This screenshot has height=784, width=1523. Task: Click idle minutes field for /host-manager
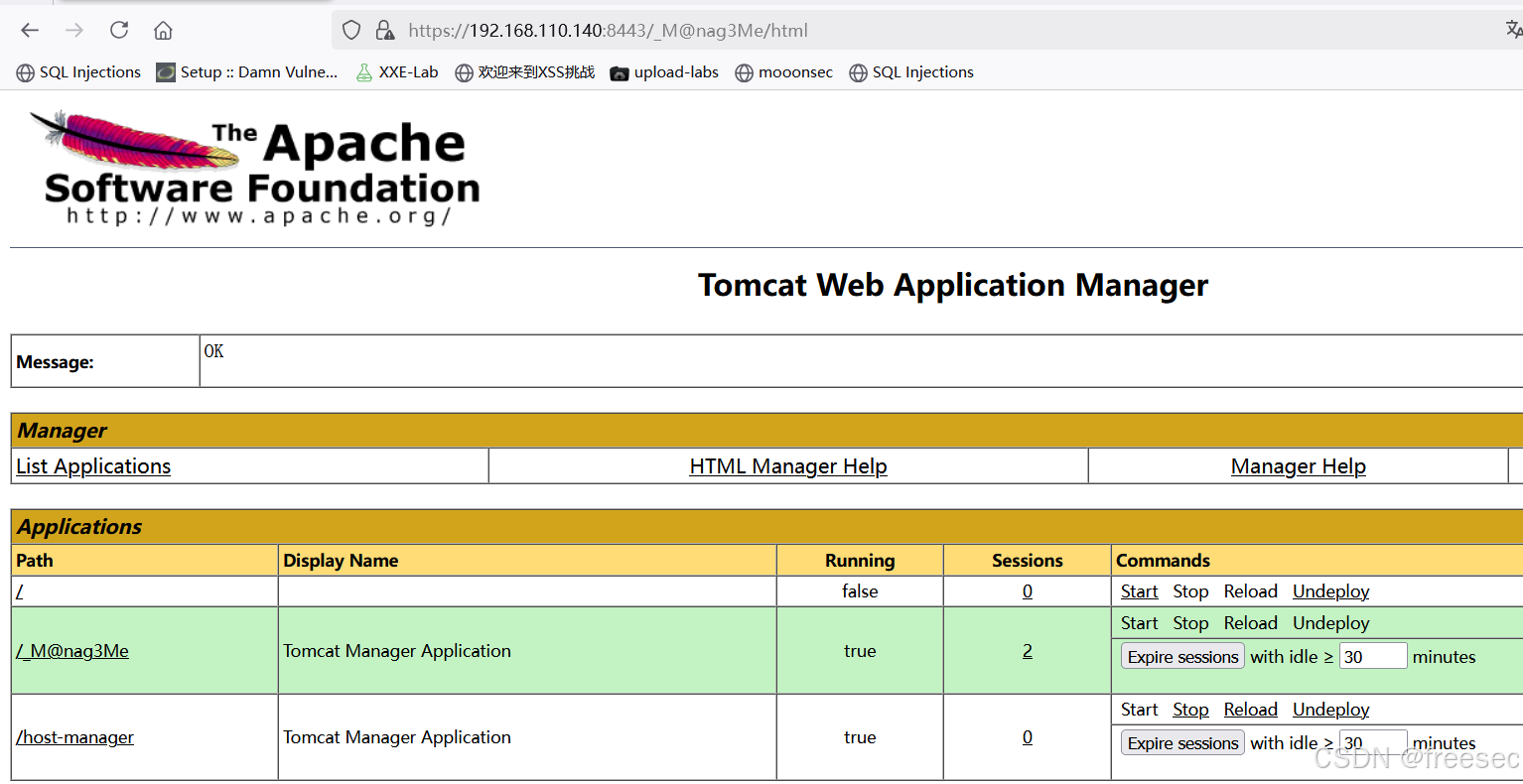(1373, 742)
